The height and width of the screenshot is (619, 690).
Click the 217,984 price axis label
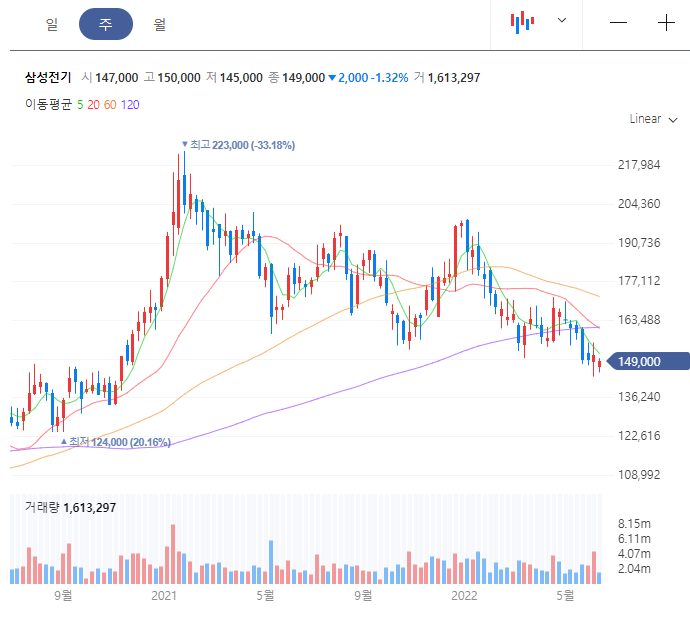pos(639,165)
